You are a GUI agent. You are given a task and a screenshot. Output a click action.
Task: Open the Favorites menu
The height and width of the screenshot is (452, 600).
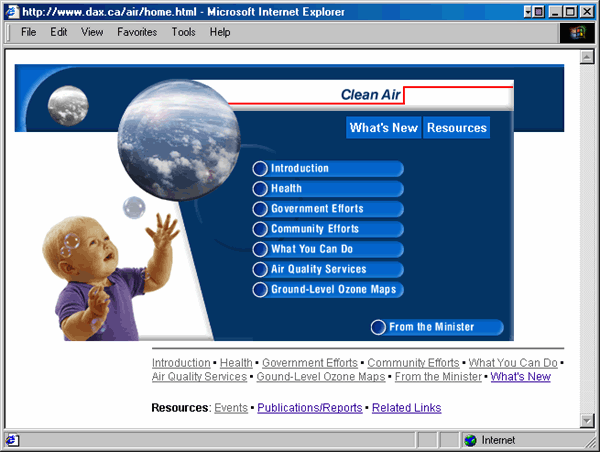click(137, 32)
